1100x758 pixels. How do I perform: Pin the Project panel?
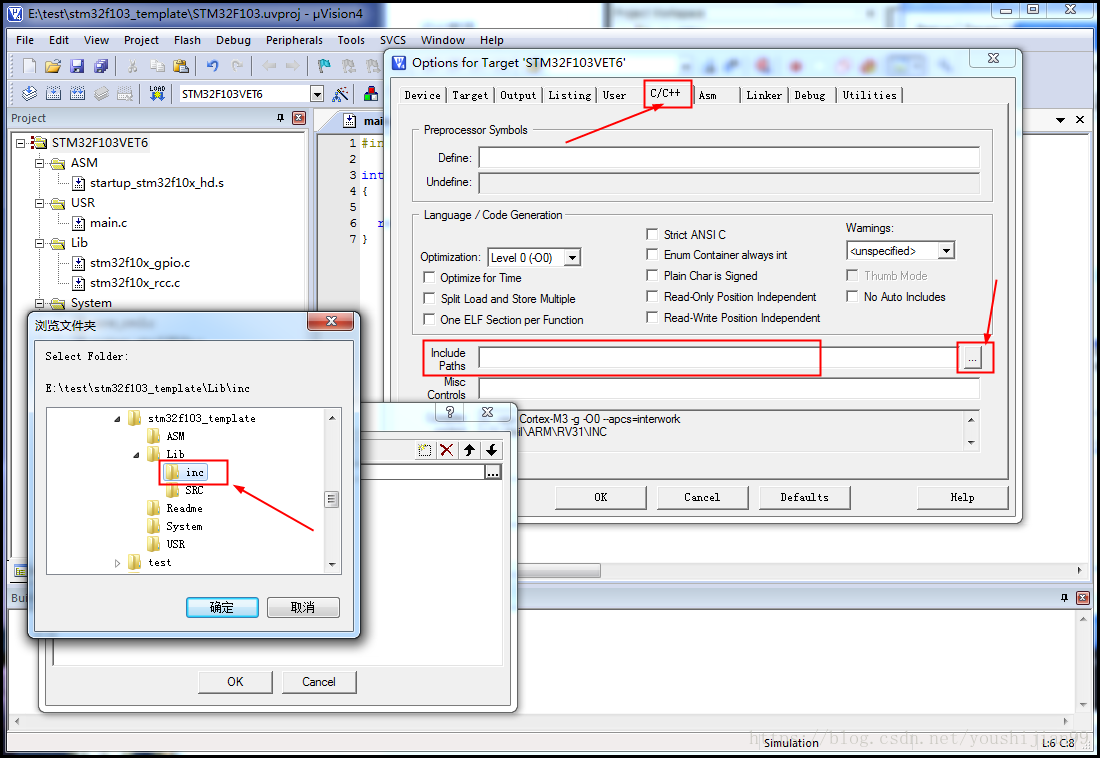click(281, 118)
